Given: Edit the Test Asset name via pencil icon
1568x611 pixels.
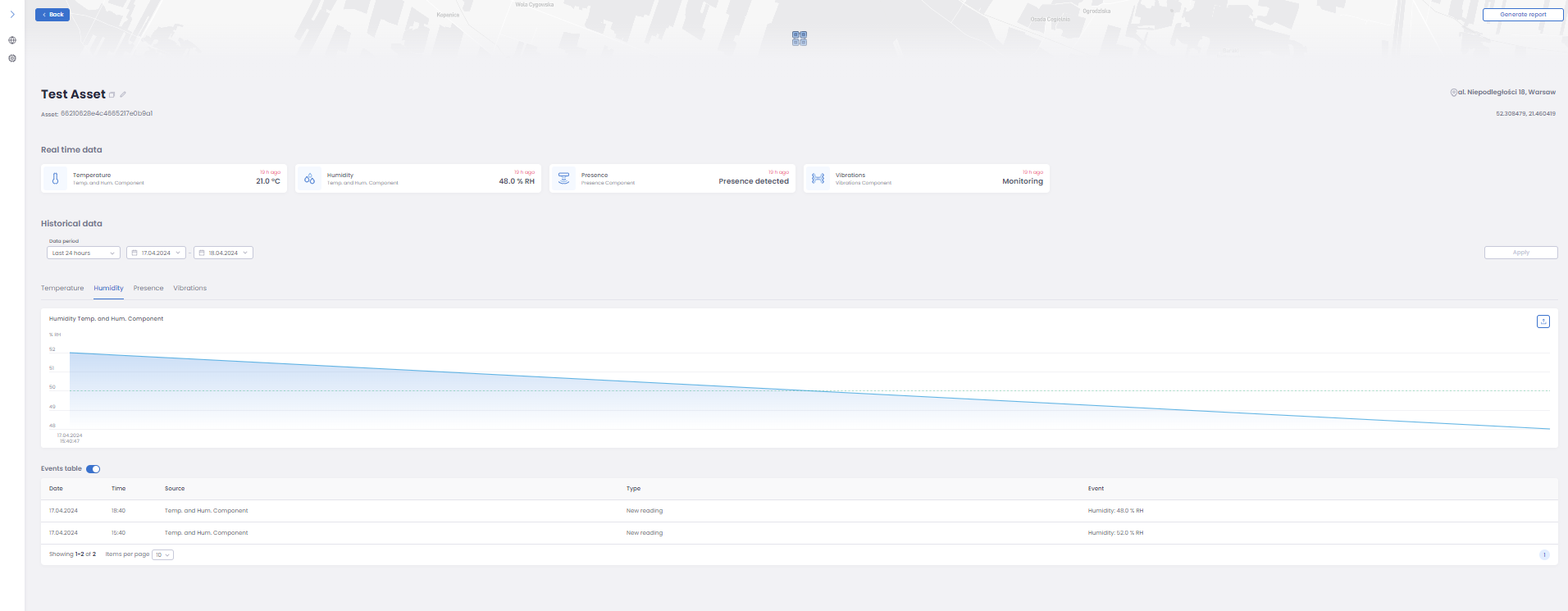Looking at the screenshot, I should (123, 95).
